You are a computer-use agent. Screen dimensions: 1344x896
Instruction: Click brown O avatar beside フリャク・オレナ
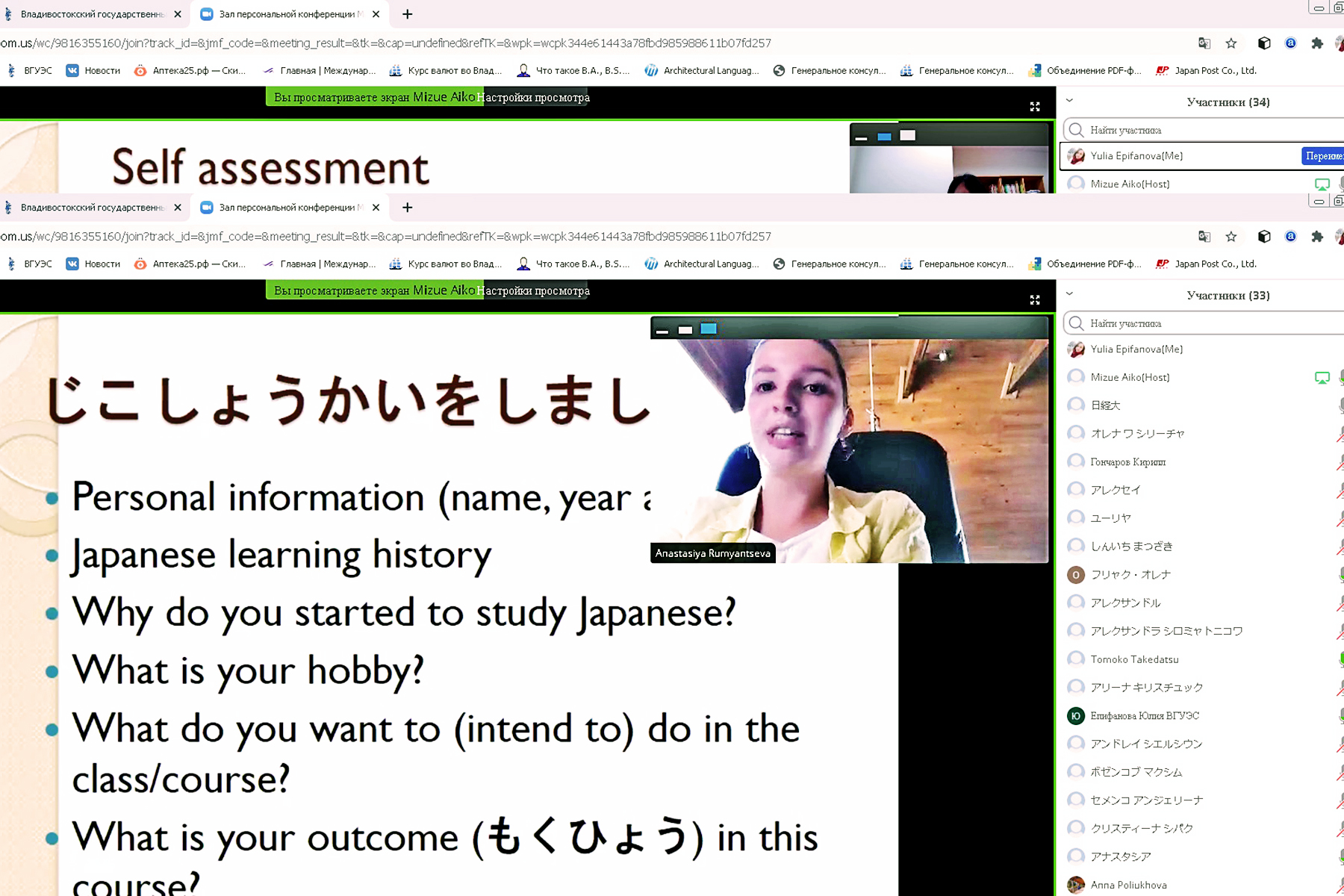point(1076,575)
